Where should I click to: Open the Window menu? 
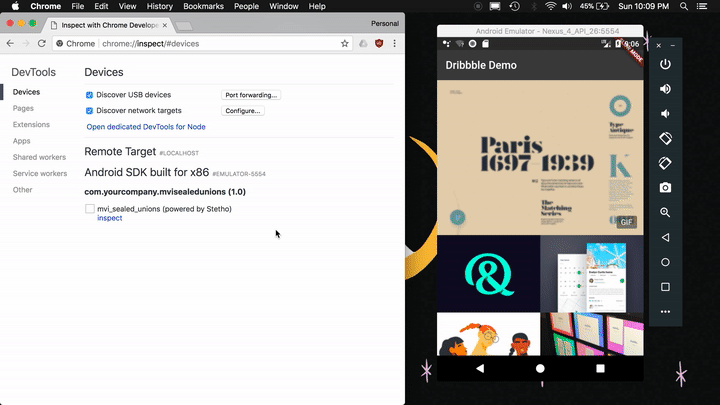[284, 6]
